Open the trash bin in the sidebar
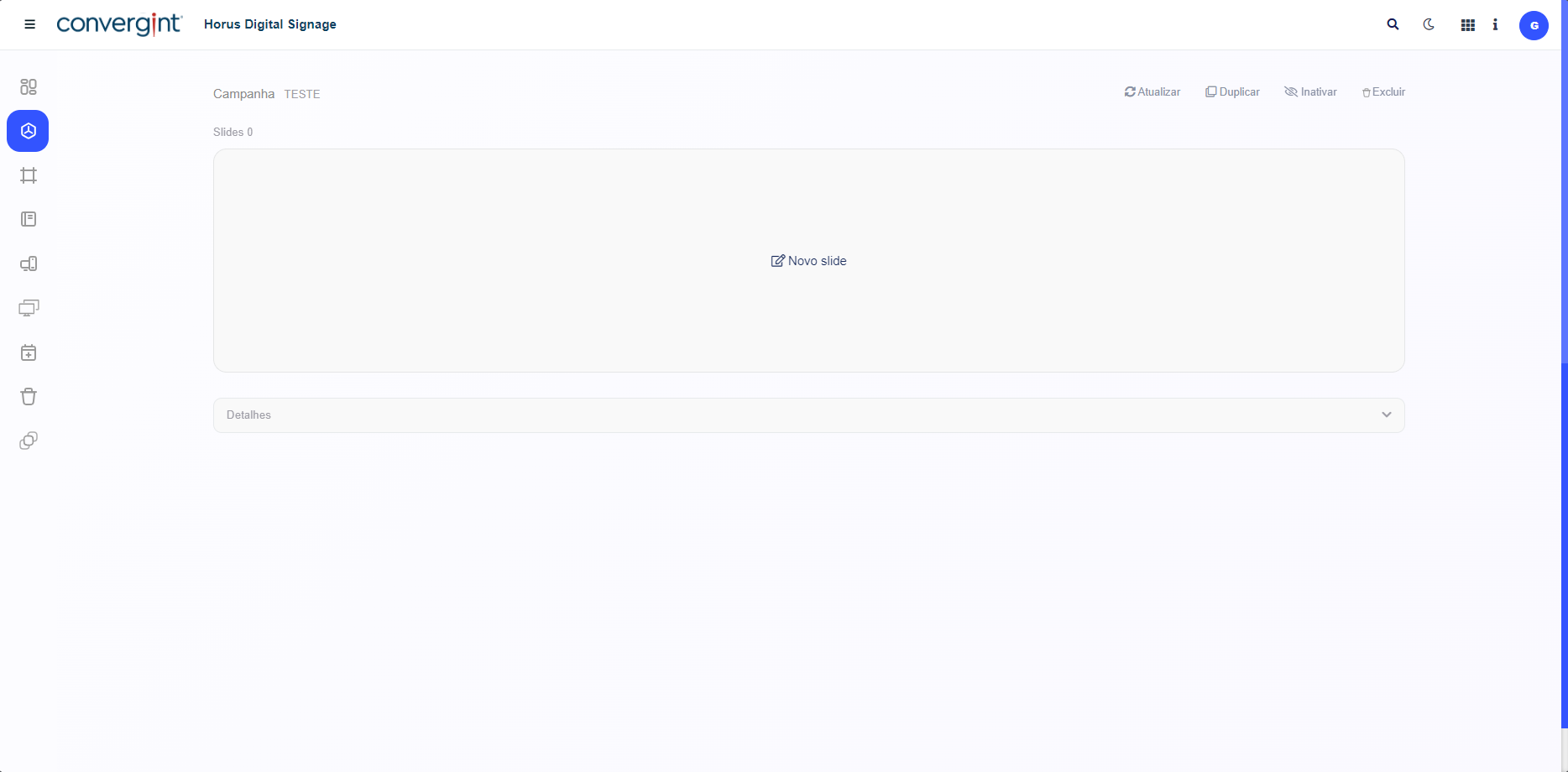The image size is (1568, 772). pos(29,397)
